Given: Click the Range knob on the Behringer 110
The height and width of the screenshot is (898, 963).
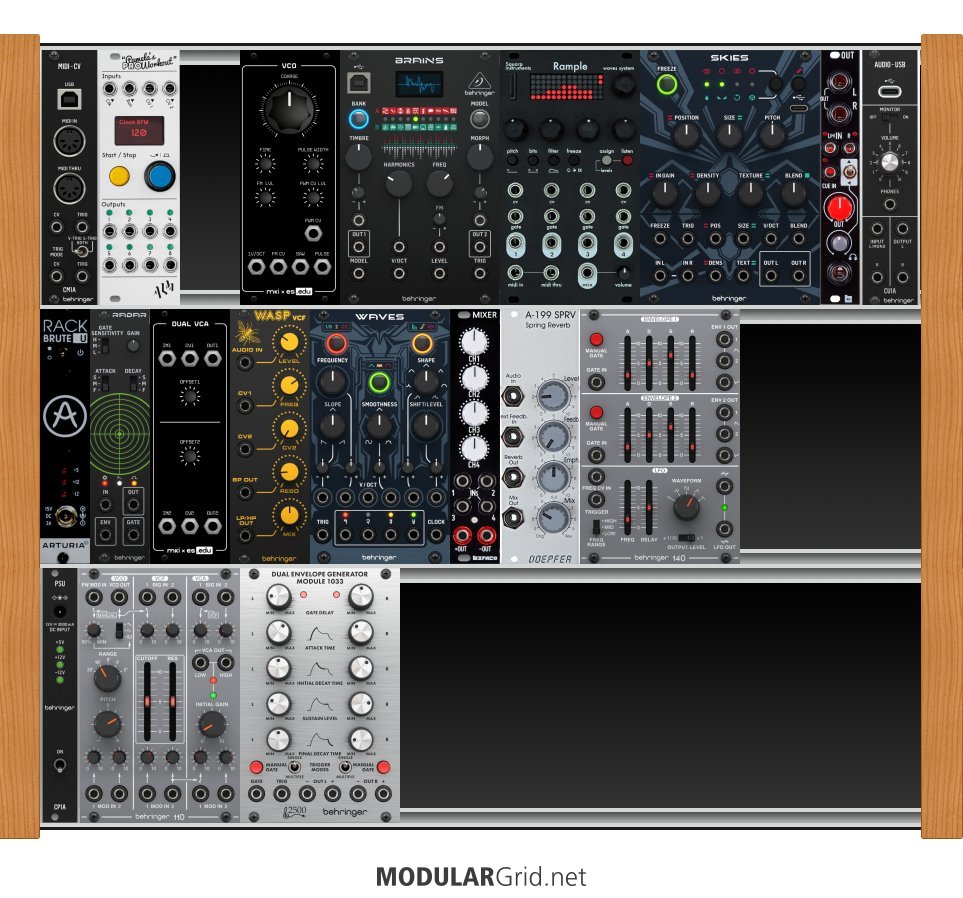Looking at the screenshot, I should [107, 677].
